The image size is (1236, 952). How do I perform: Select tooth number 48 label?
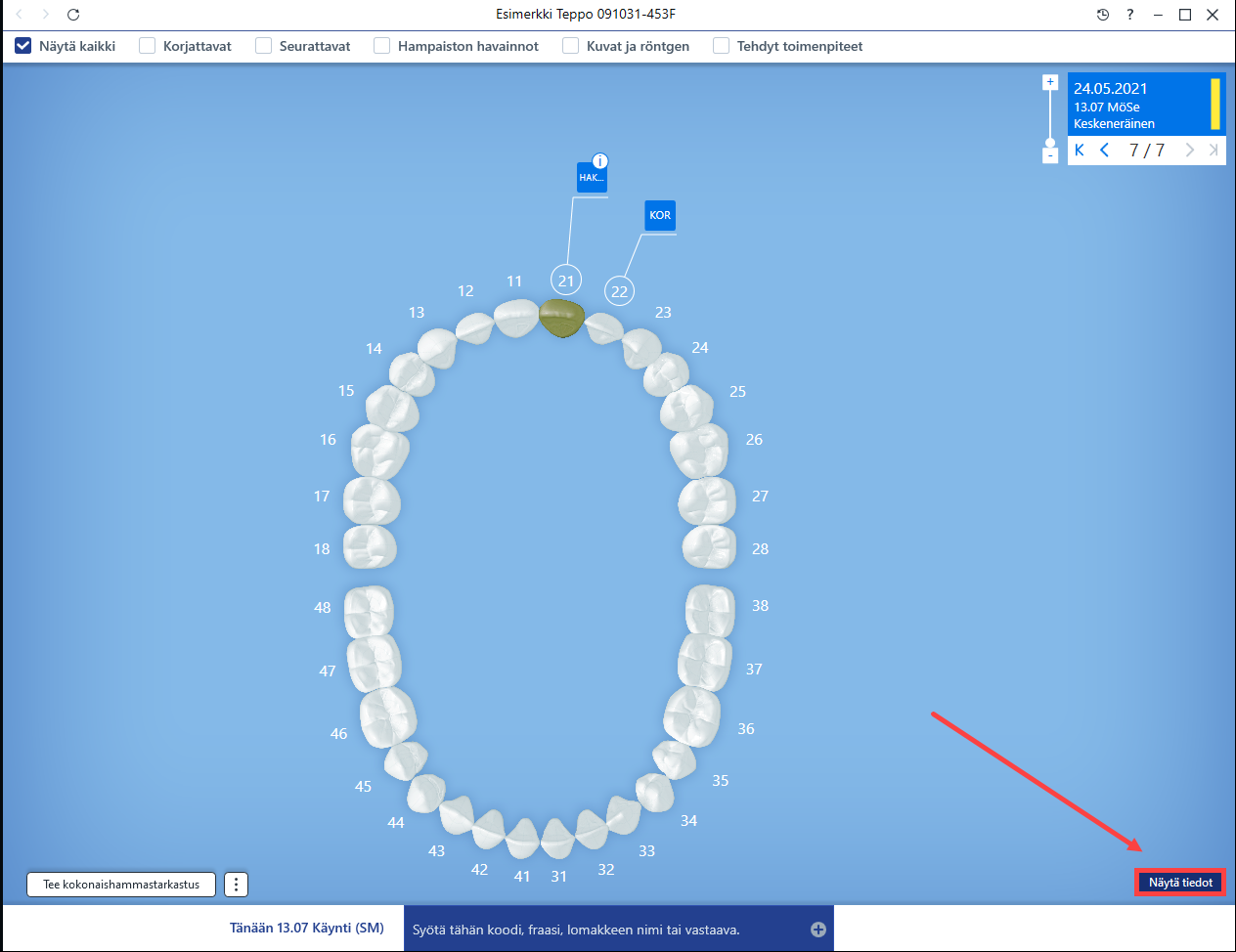tap(323, 608)
